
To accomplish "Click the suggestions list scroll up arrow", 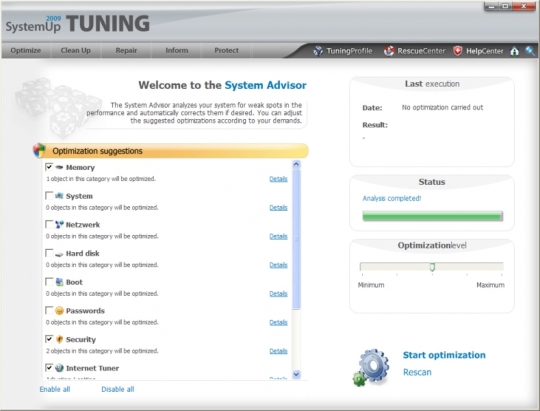I will pos(296,164).
